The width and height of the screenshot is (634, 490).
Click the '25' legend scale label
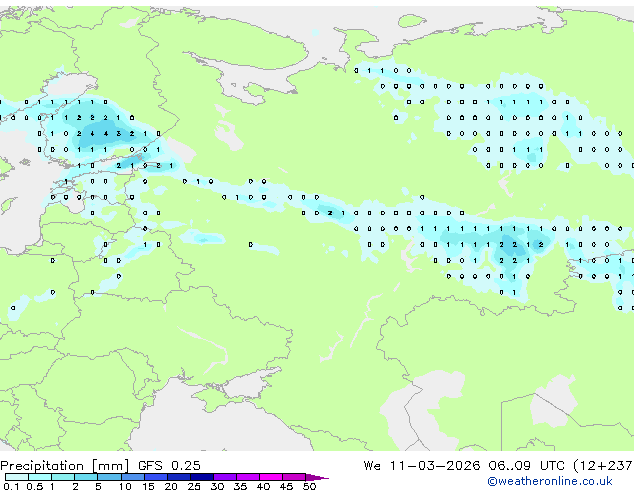[194, 486]
